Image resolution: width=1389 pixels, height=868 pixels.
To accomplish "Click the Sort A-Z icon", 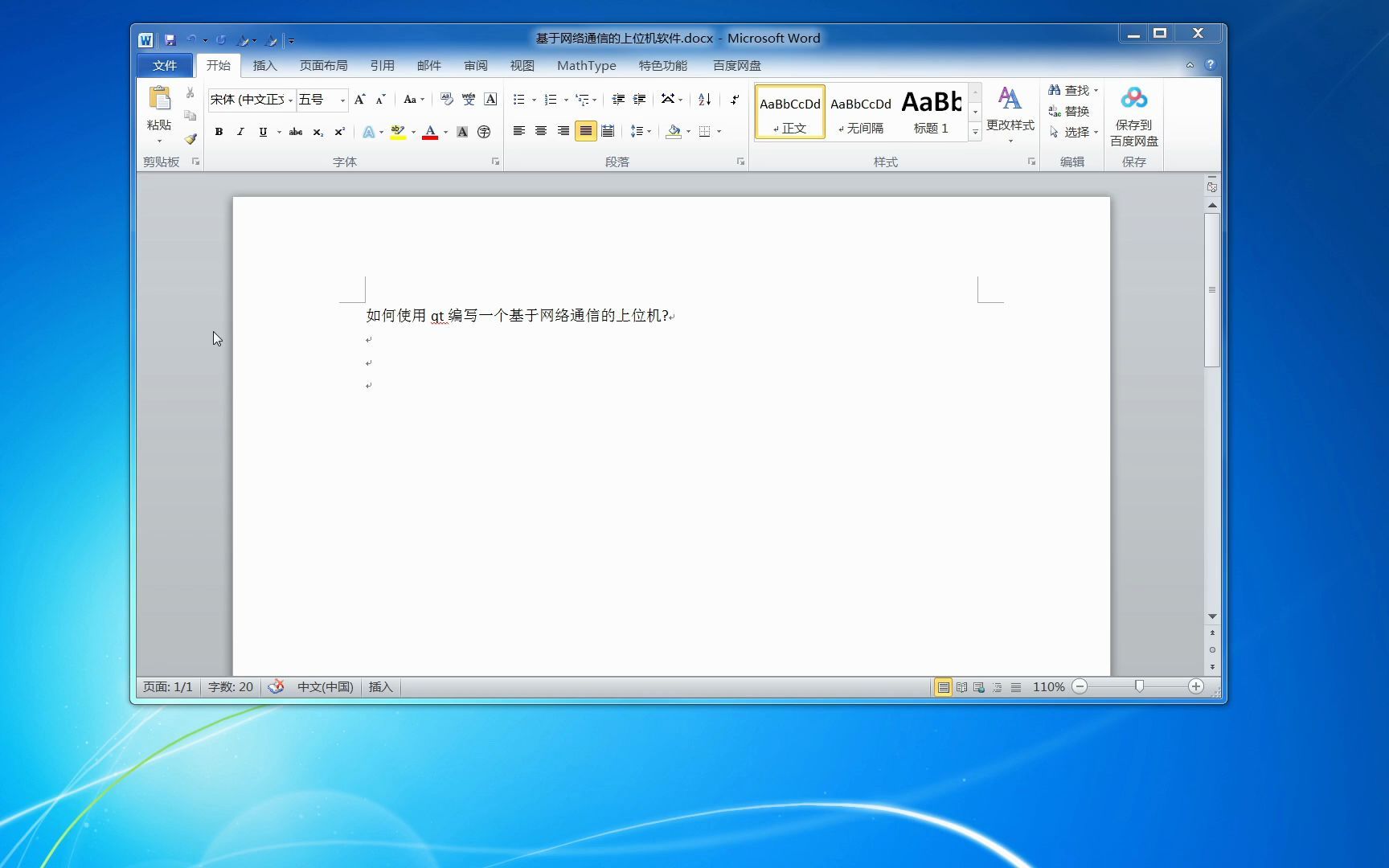I will coord(705,100).
